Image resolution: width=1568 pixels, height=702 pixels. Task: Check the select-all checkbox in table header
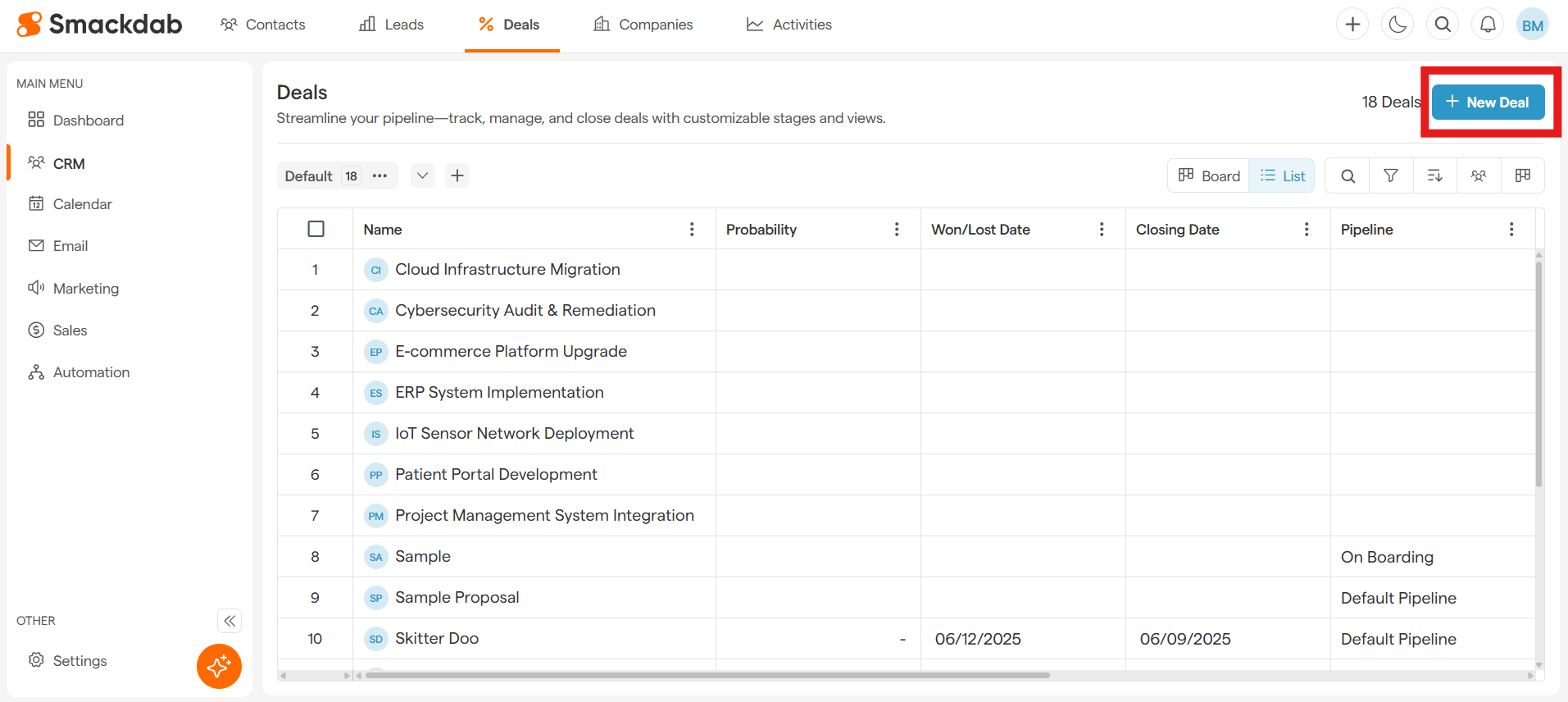coord(316,229)
